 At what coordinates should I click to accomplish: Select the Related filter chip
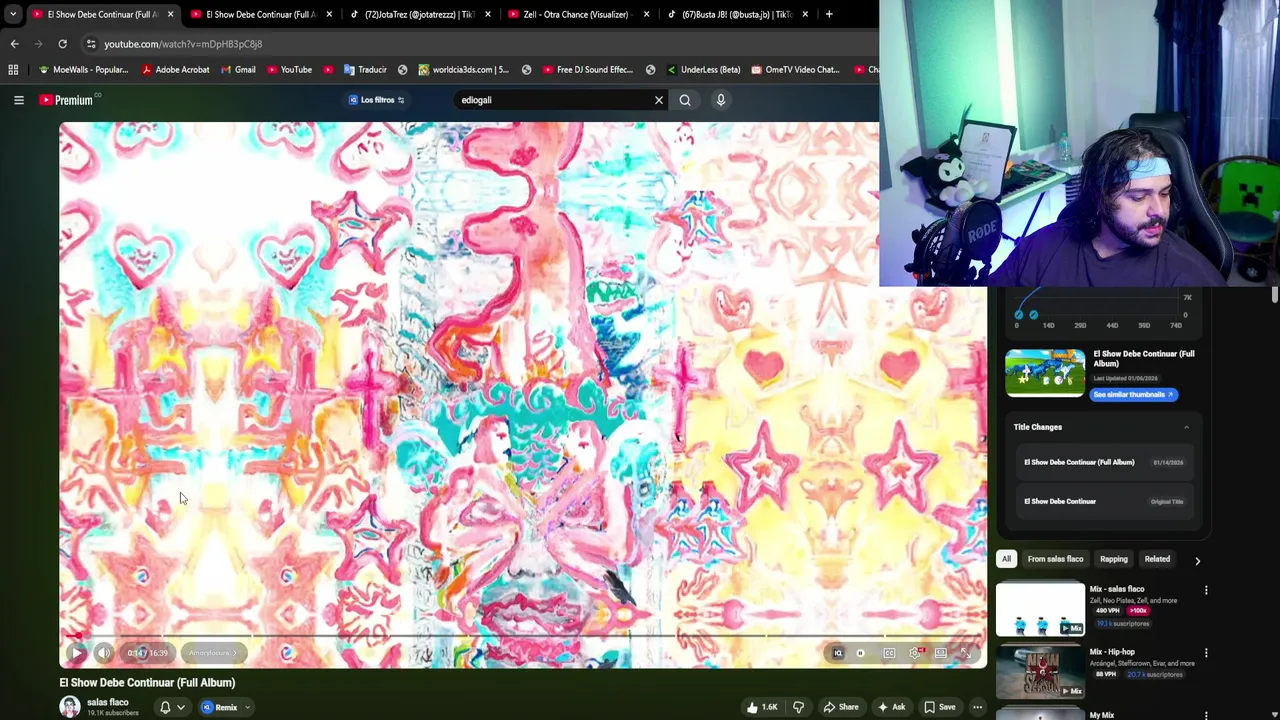click(1157, 559)
